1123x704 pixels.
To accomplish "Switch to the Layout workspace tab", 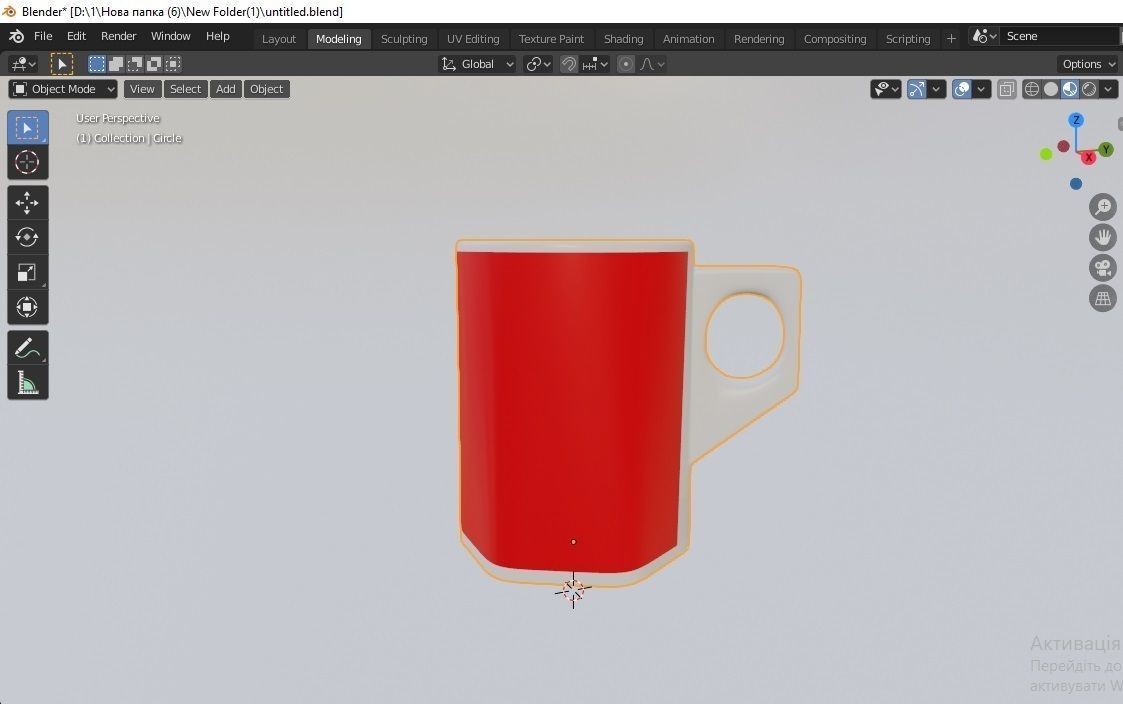I will click(279, 39).
